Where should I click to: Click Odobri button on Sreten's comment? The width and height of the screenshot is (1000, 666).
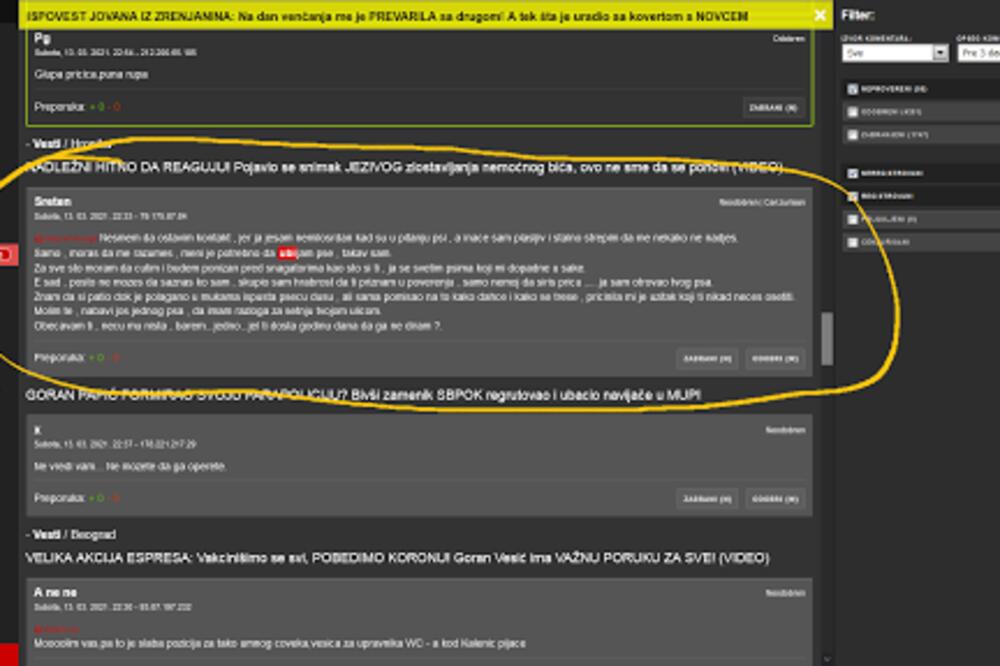coord(775,358)
